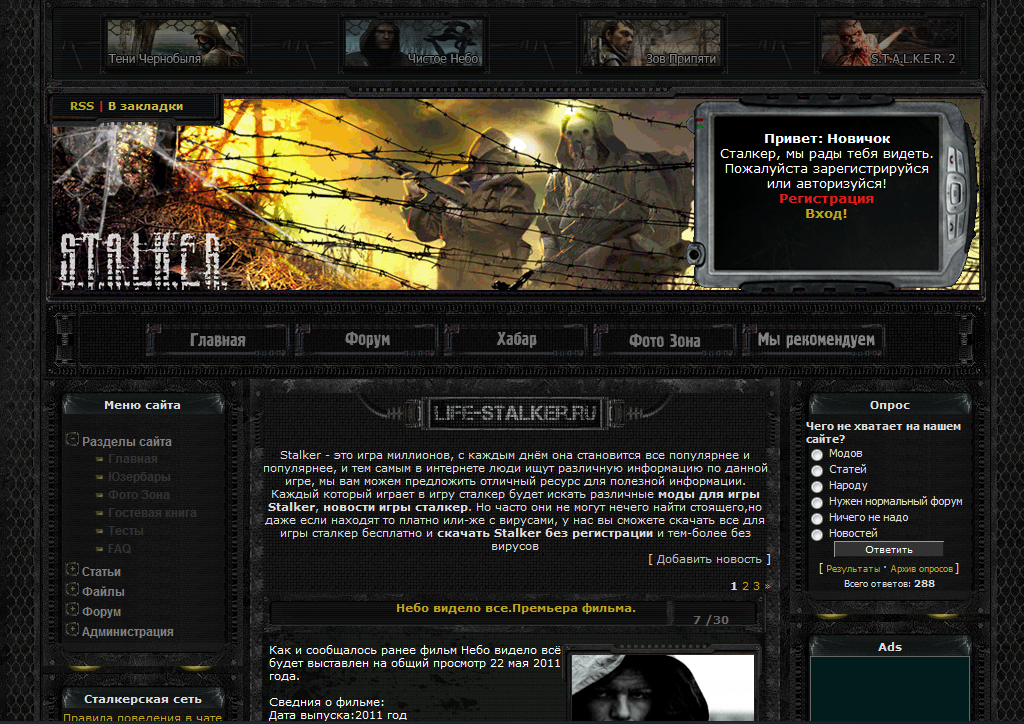This screenshot has height=724, width=1024.
Task: Click the Сталкерская сеть panel header
Action: point(142,699)
